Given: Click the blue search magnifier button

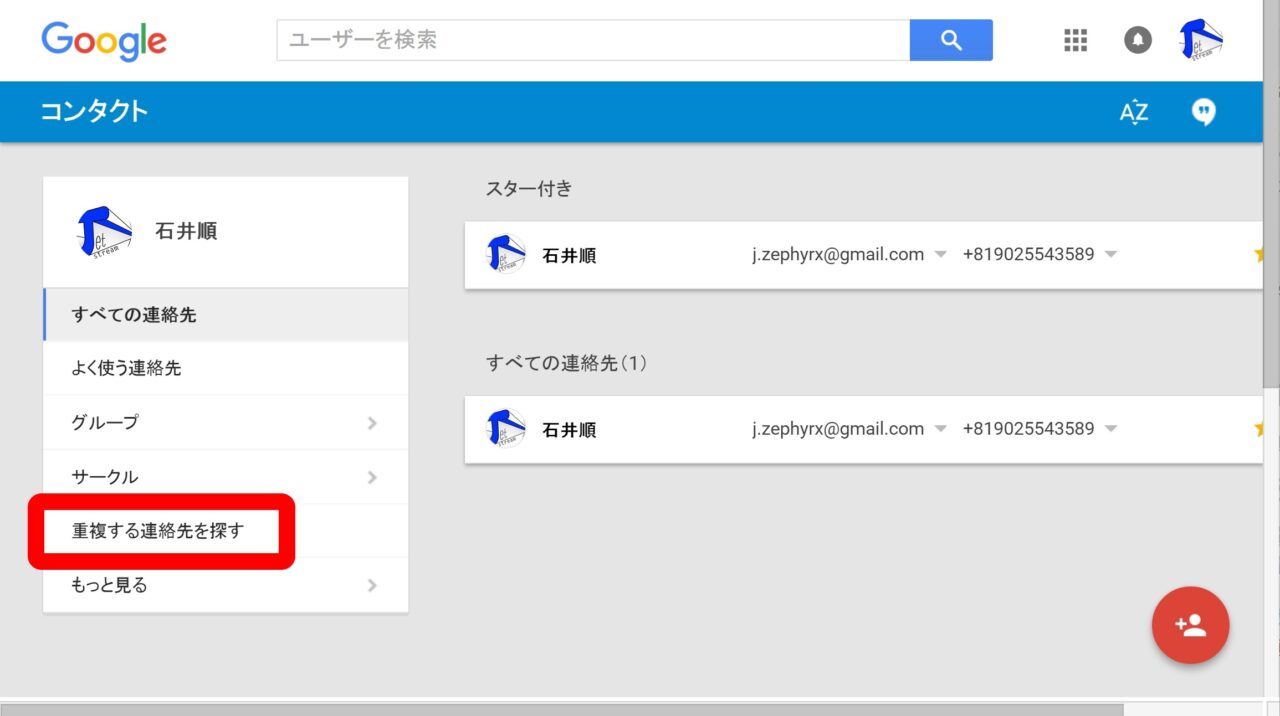Looking at the screenshot, I should tap(950, 40).
